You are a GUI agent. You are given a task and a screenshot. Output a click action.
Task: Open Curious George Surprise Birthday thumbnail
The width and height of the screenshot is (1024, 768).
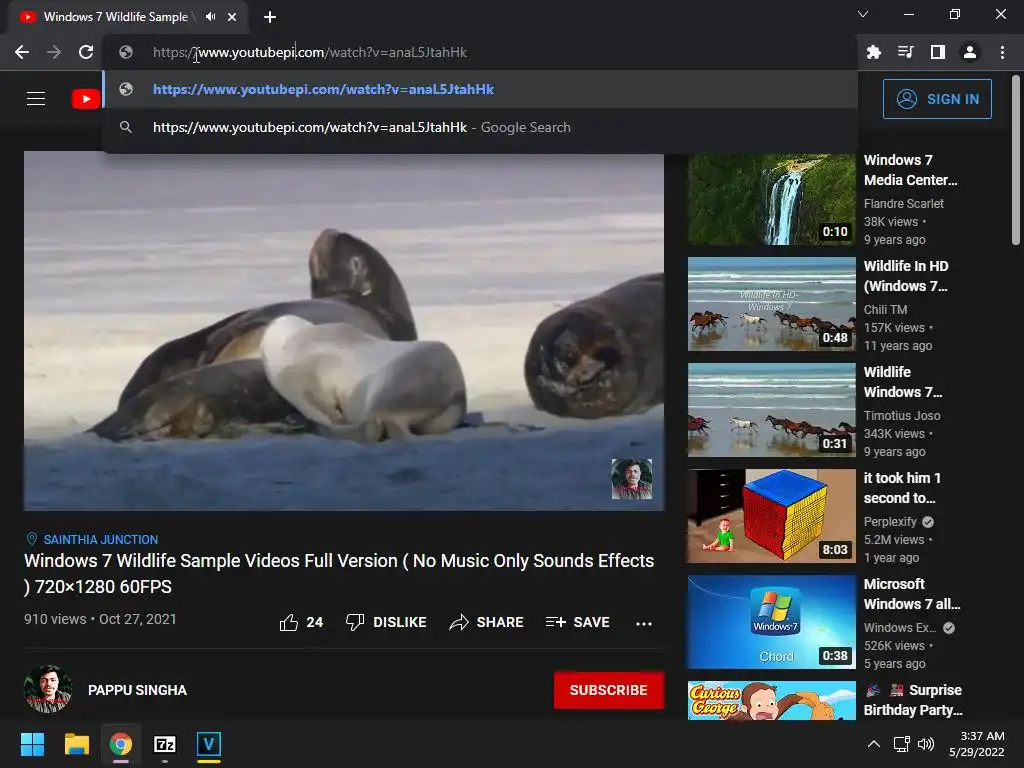coord(771,701)
